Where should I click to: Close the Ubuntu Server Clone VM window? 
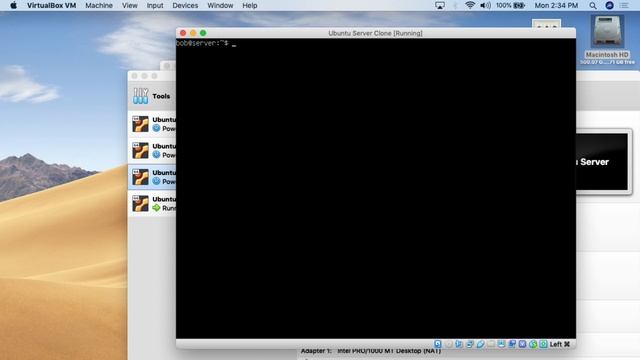(x=183, y=33)
